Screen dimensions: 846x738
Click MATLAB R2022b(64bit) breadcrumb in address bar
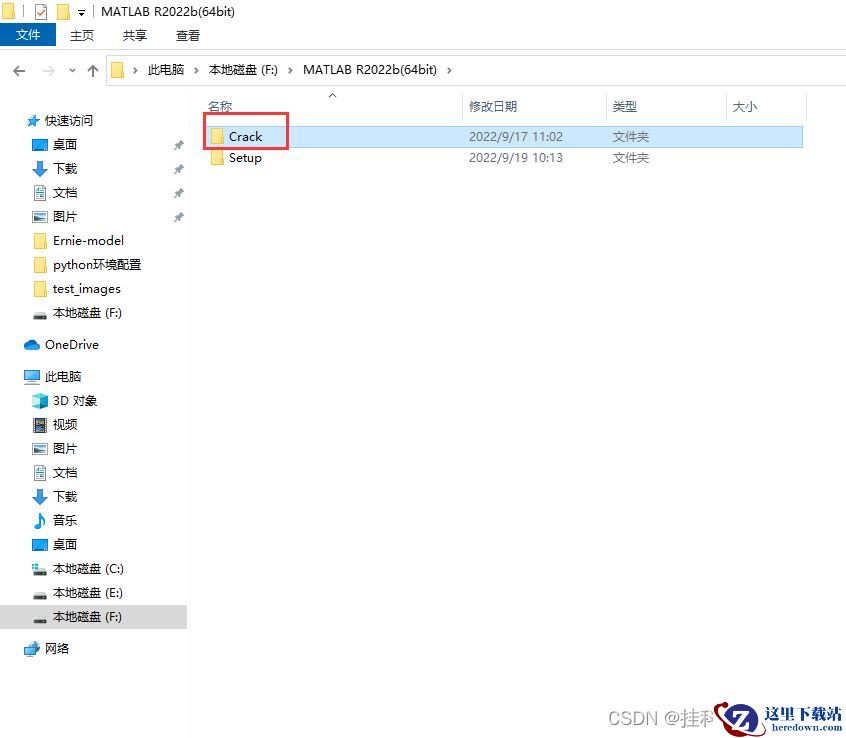(370, 70)
